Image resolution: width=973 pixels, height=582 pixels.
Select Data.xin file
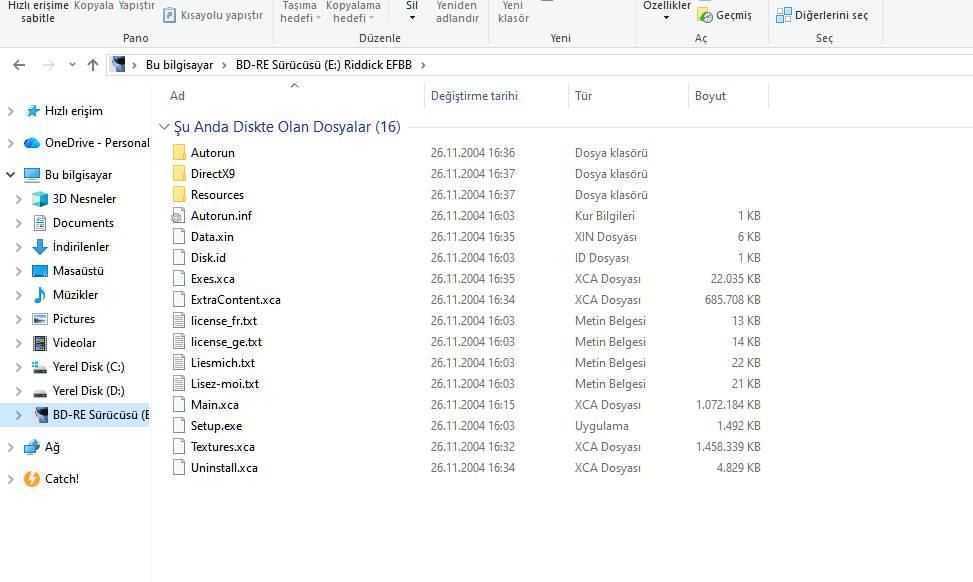coord(212,237)
